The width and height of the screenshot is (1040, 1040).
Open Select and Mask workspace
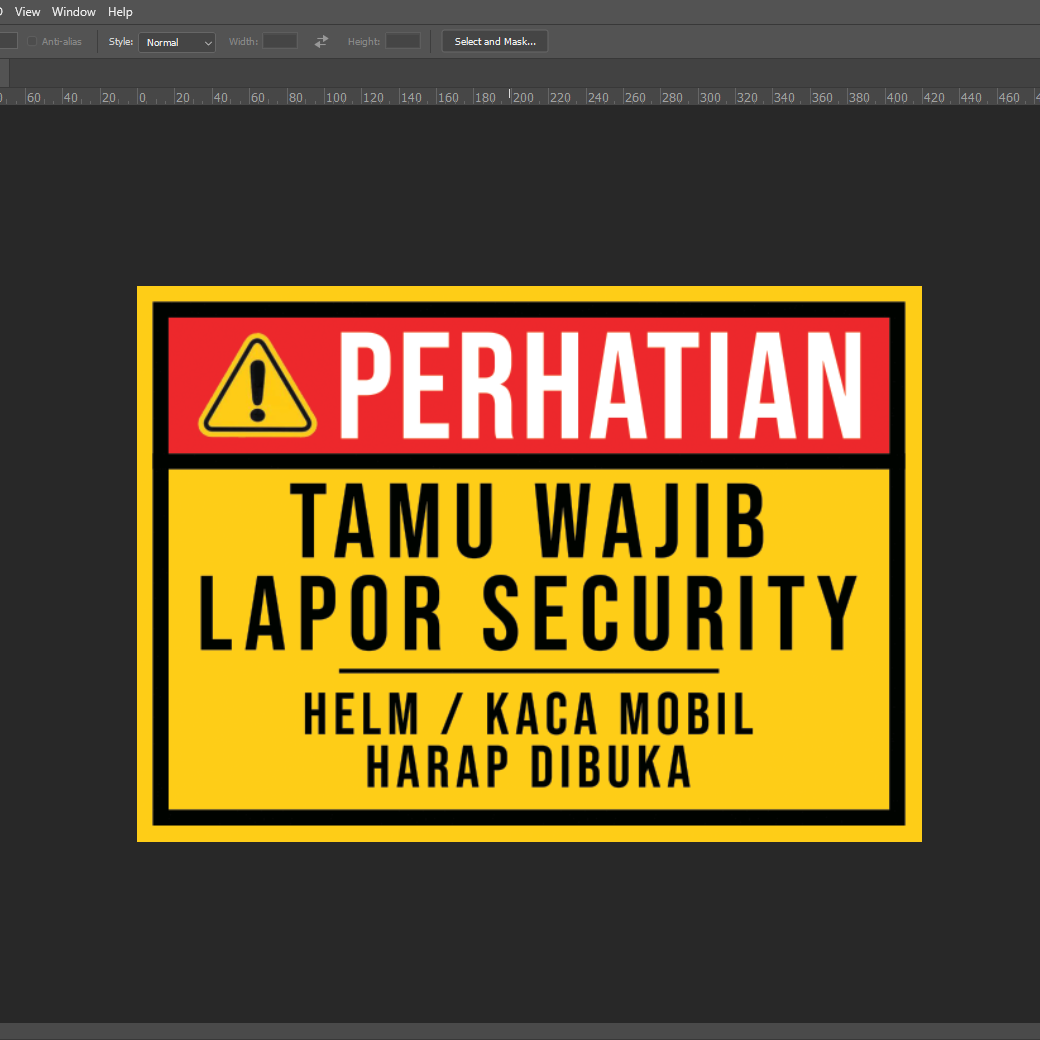(495, 41)
